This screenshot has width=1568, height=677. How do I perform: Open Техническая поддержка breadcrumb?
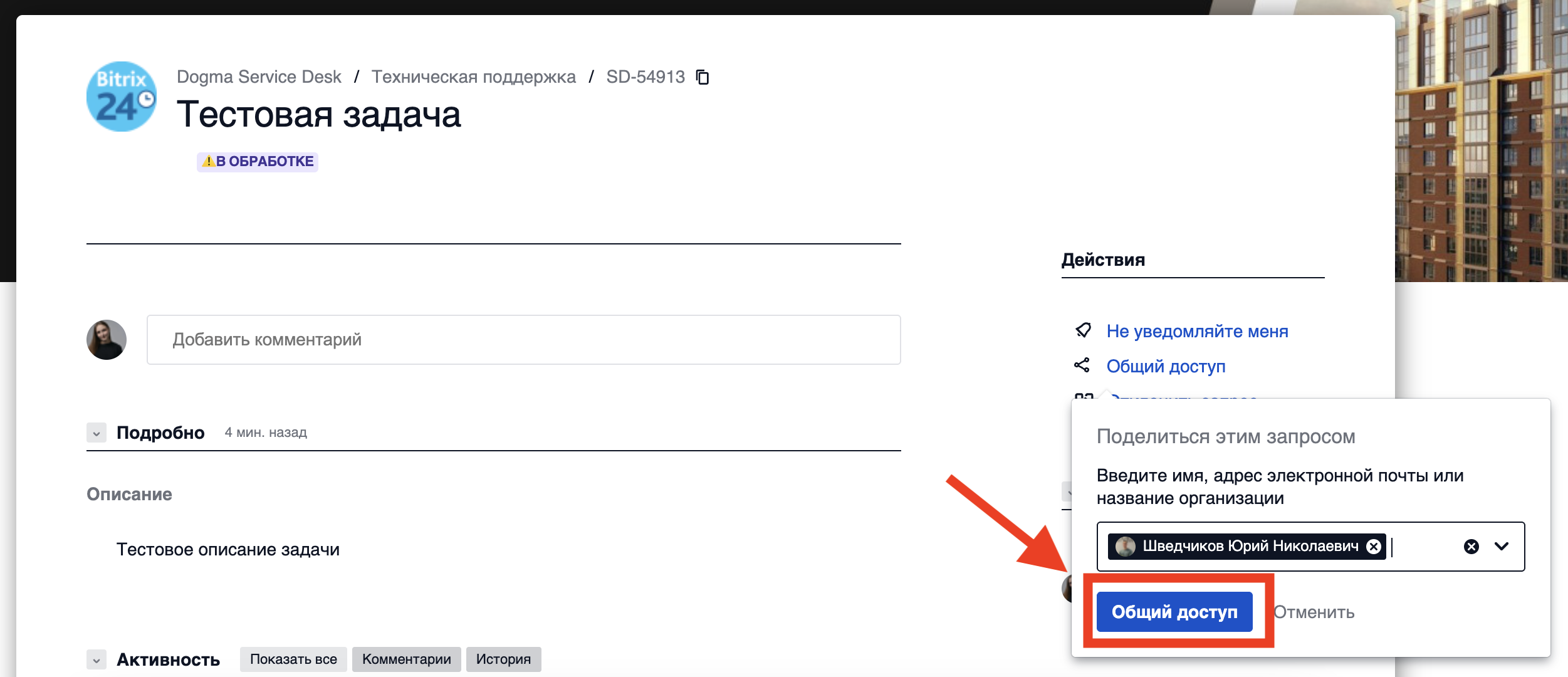point(473,77)
